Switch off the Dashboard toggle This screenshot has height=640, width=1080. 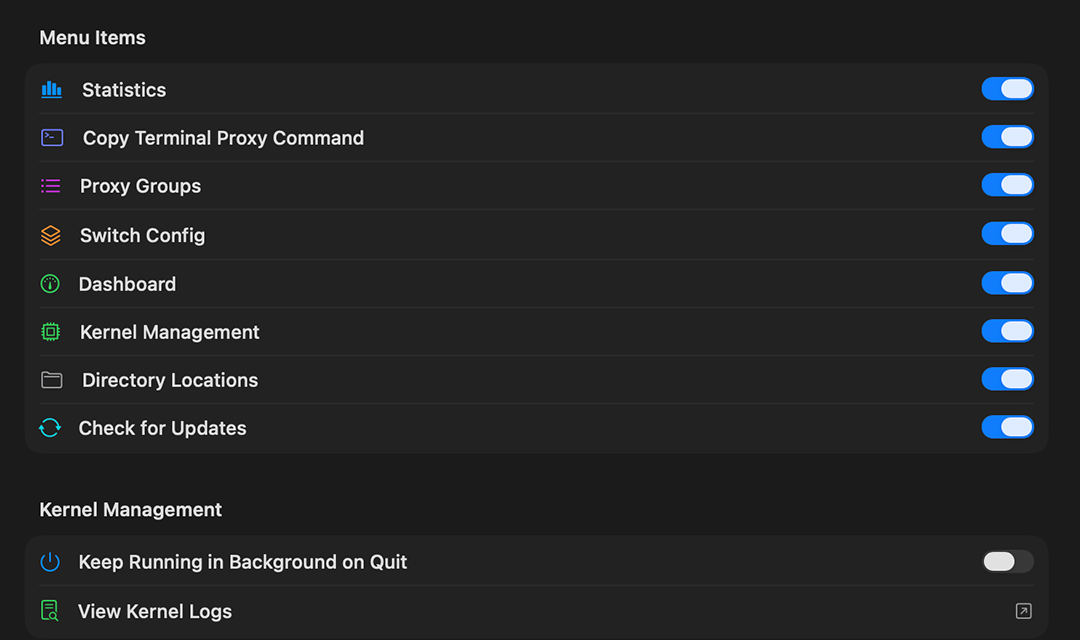click(x=1007, y=283)
